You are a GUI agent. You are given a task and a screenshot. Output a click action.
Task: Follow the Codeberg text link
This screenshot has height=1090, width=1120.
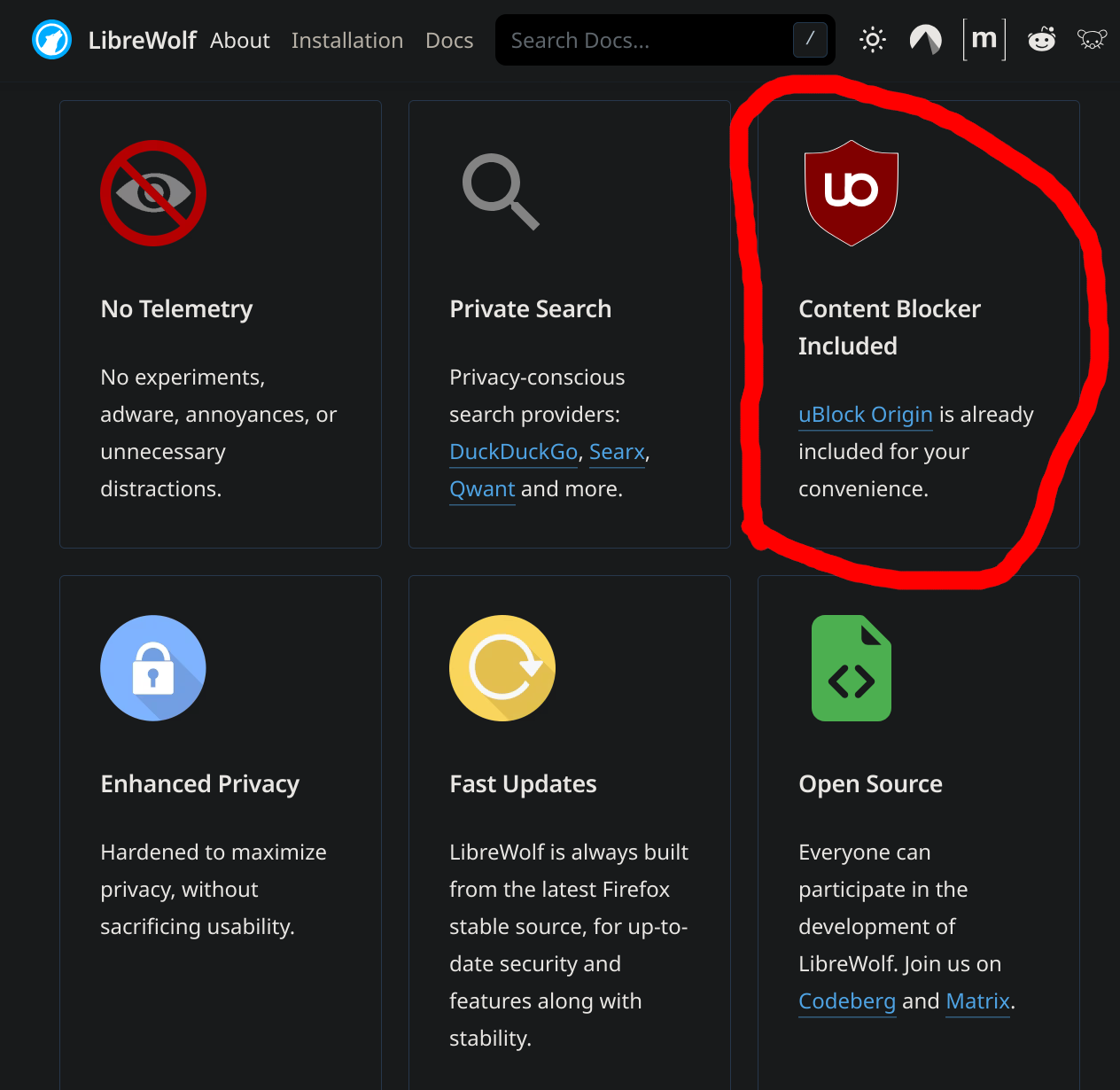point(847,1001)
